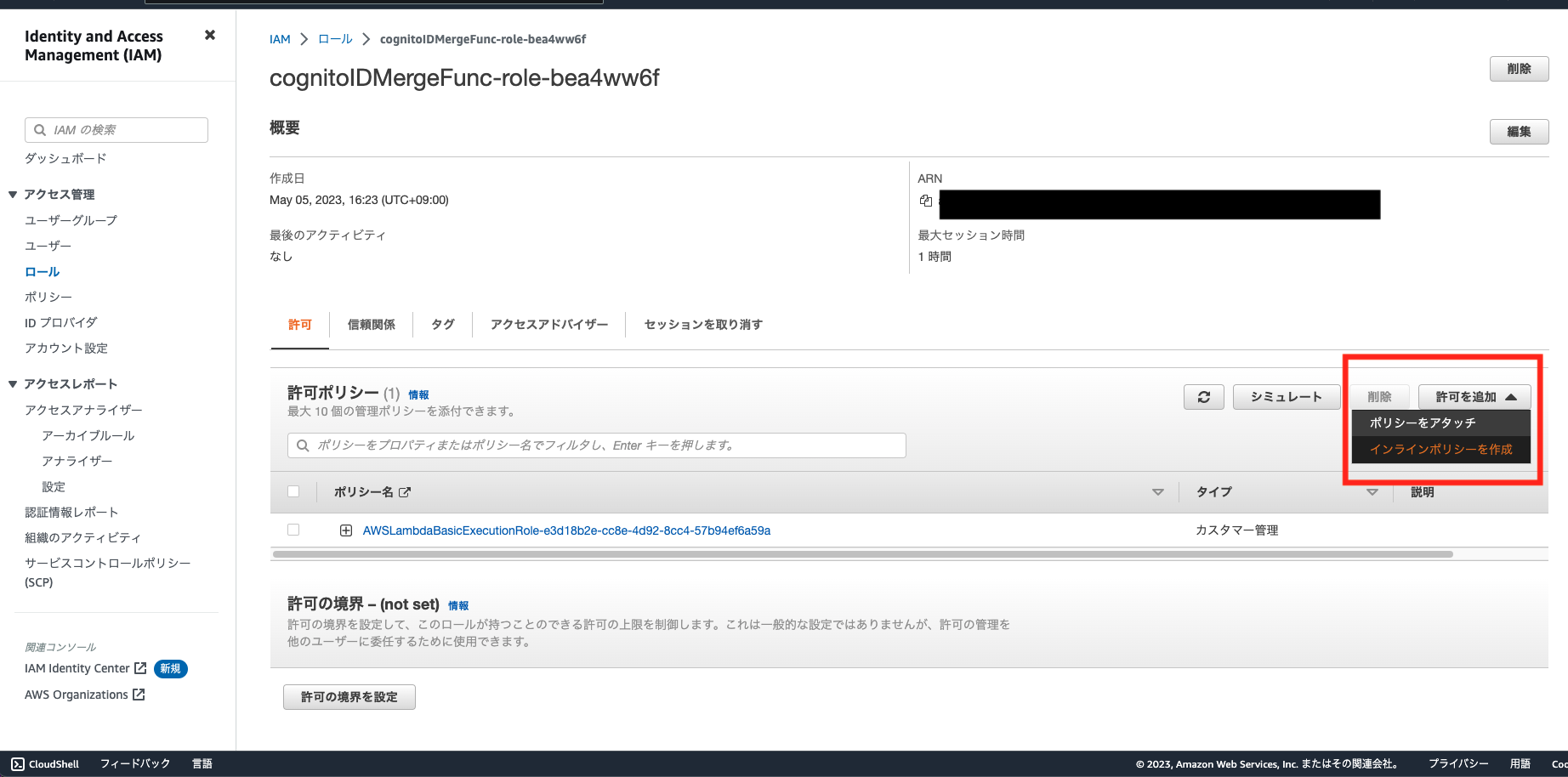
Task: Open 認証情報レポート in sidebar
Action: 71,513
